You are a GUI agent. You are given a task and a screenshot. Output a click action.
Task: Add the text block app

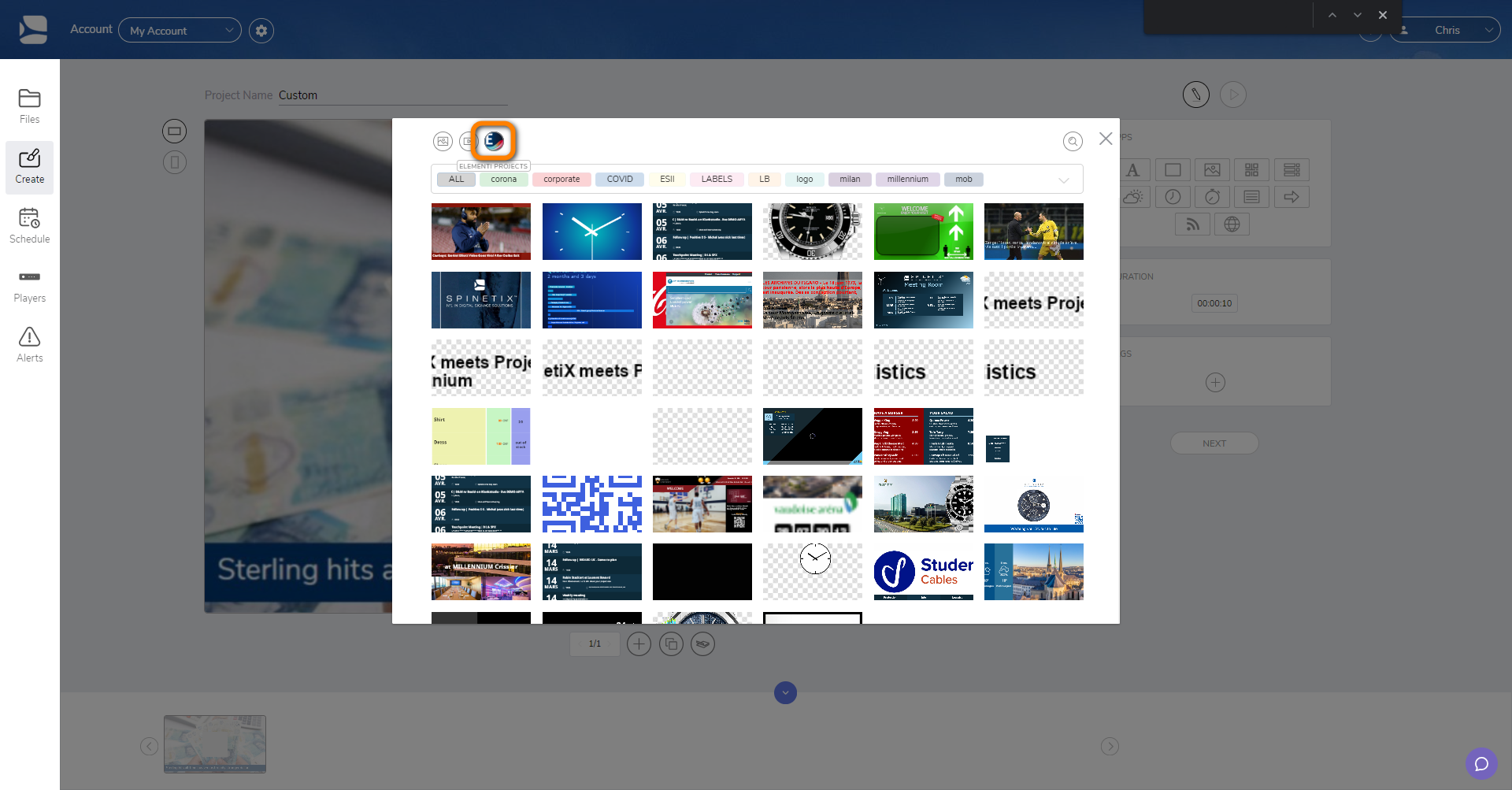(1252, 197)
